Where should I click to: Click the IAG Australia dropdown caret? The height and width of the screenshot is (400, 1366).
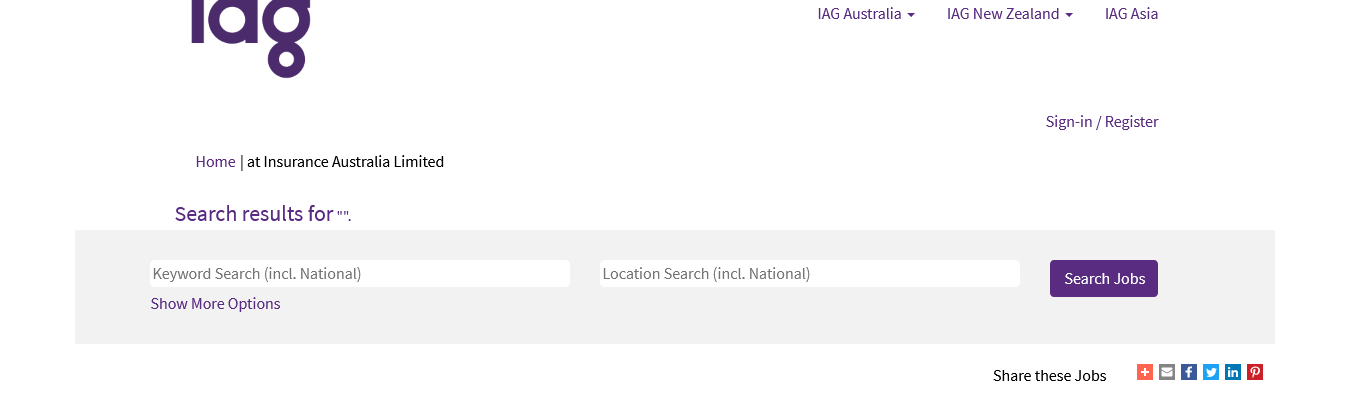[911, 15]
